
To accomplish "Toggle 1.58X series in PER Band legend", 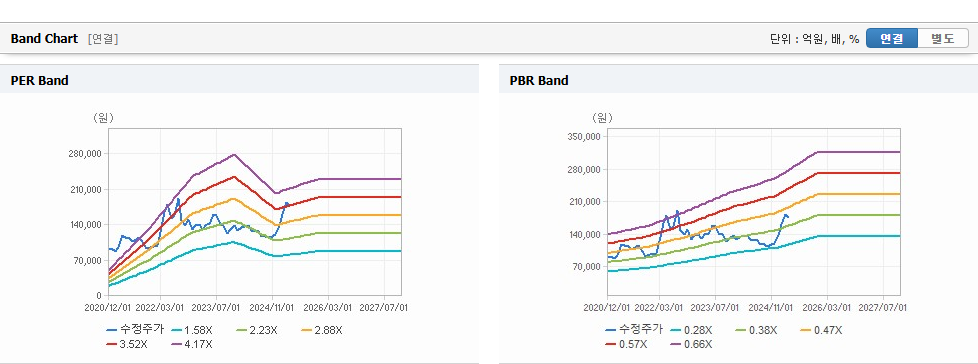I will (x=192, y=330).
